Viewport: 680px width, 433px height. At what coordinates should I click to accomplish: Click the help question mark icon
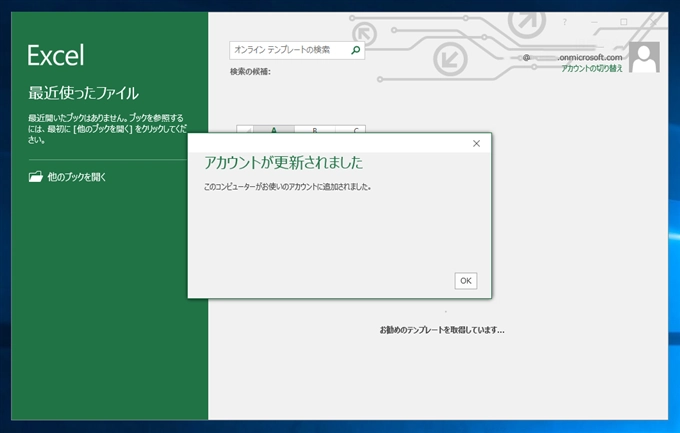click(x=565, y=22)
